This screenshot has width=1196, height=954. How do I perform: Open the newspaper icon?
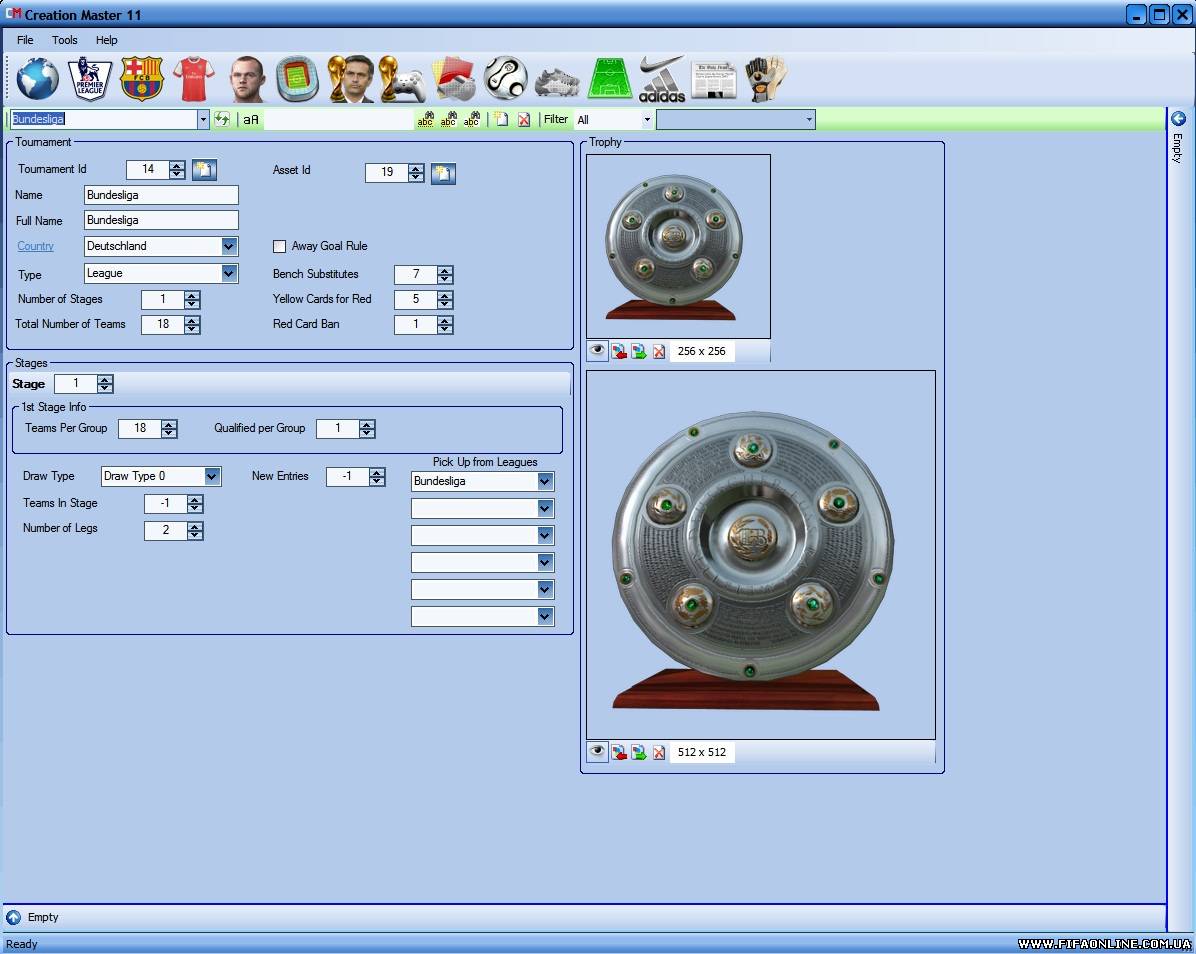pyautogui.click(x=713, y=80)
